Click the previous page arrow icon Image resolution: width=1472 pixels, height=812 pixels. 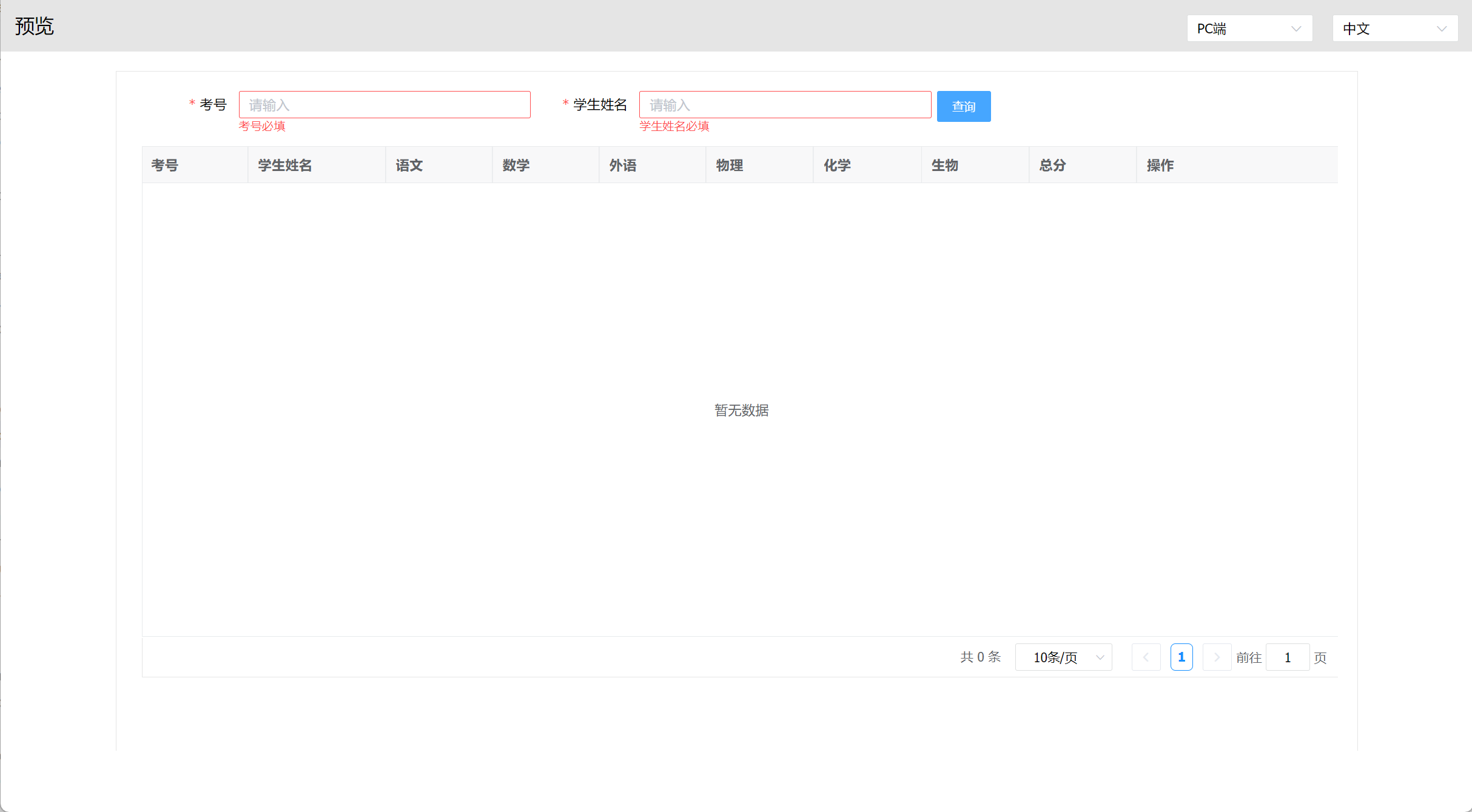click(1146, 657)
